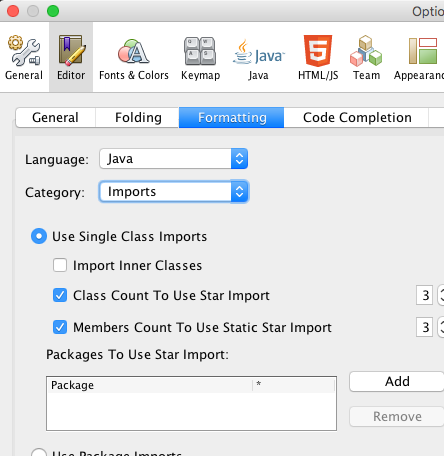This screenshot has height=456, width=444.
Task: Switch to the Folding tab
Action: (x=138, y=117)
